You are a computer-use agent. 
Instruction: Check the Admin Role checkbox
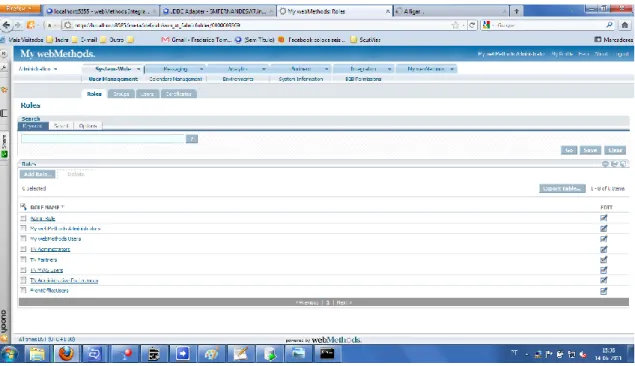tap(23, 218)
